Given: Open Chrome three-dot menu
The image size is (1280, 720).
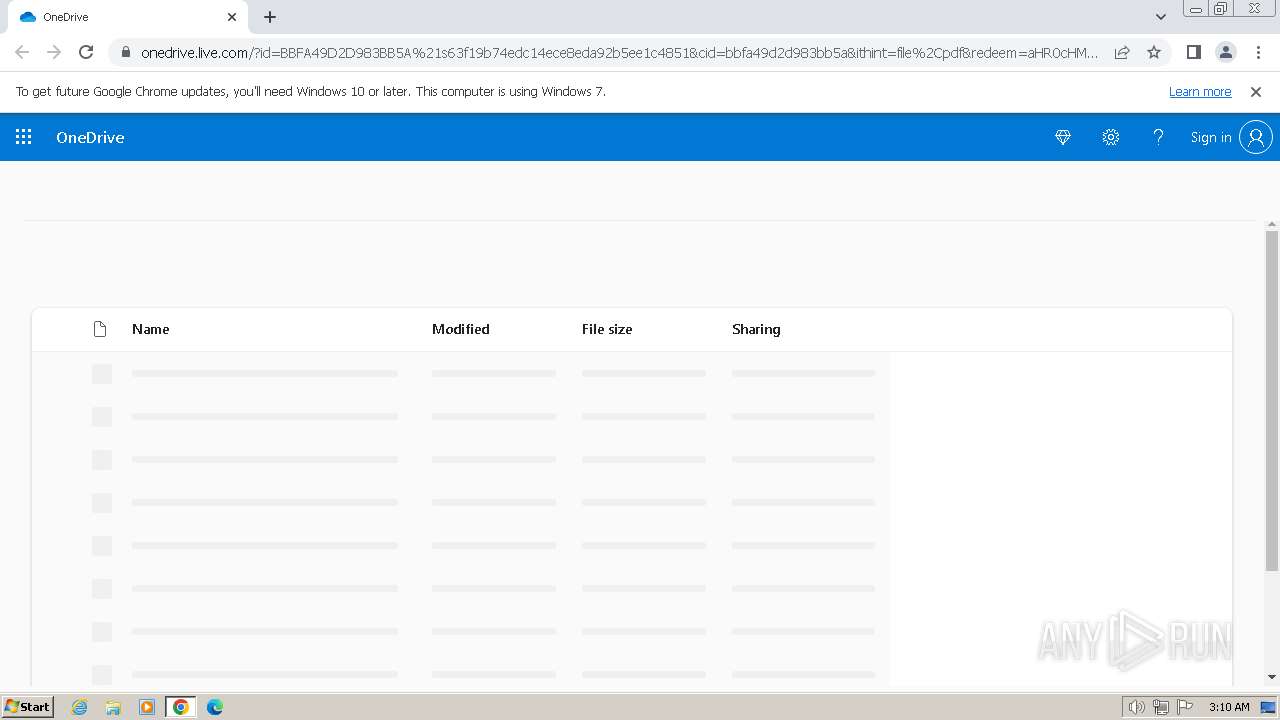Looking at the screenshot, I should point(1258,52).
